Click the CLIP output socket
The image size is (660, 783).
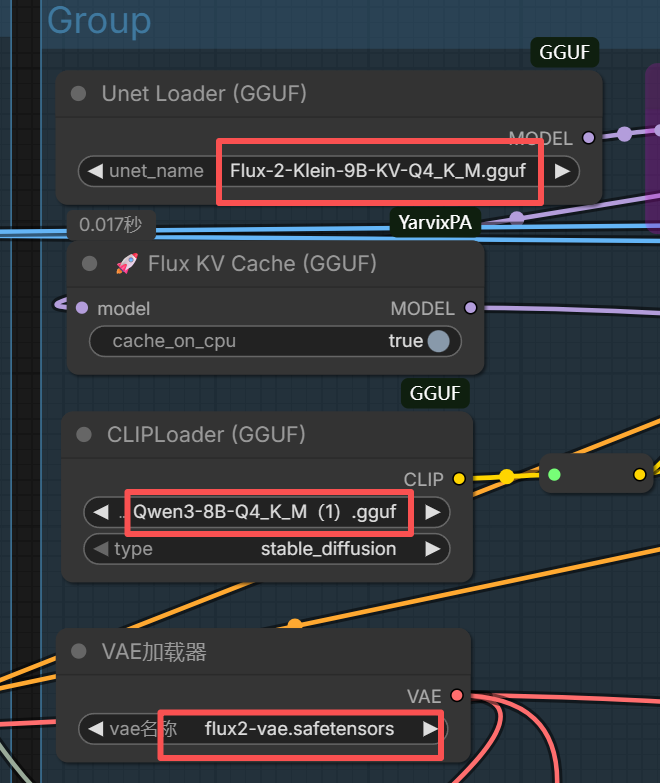(x=459, y=479)
